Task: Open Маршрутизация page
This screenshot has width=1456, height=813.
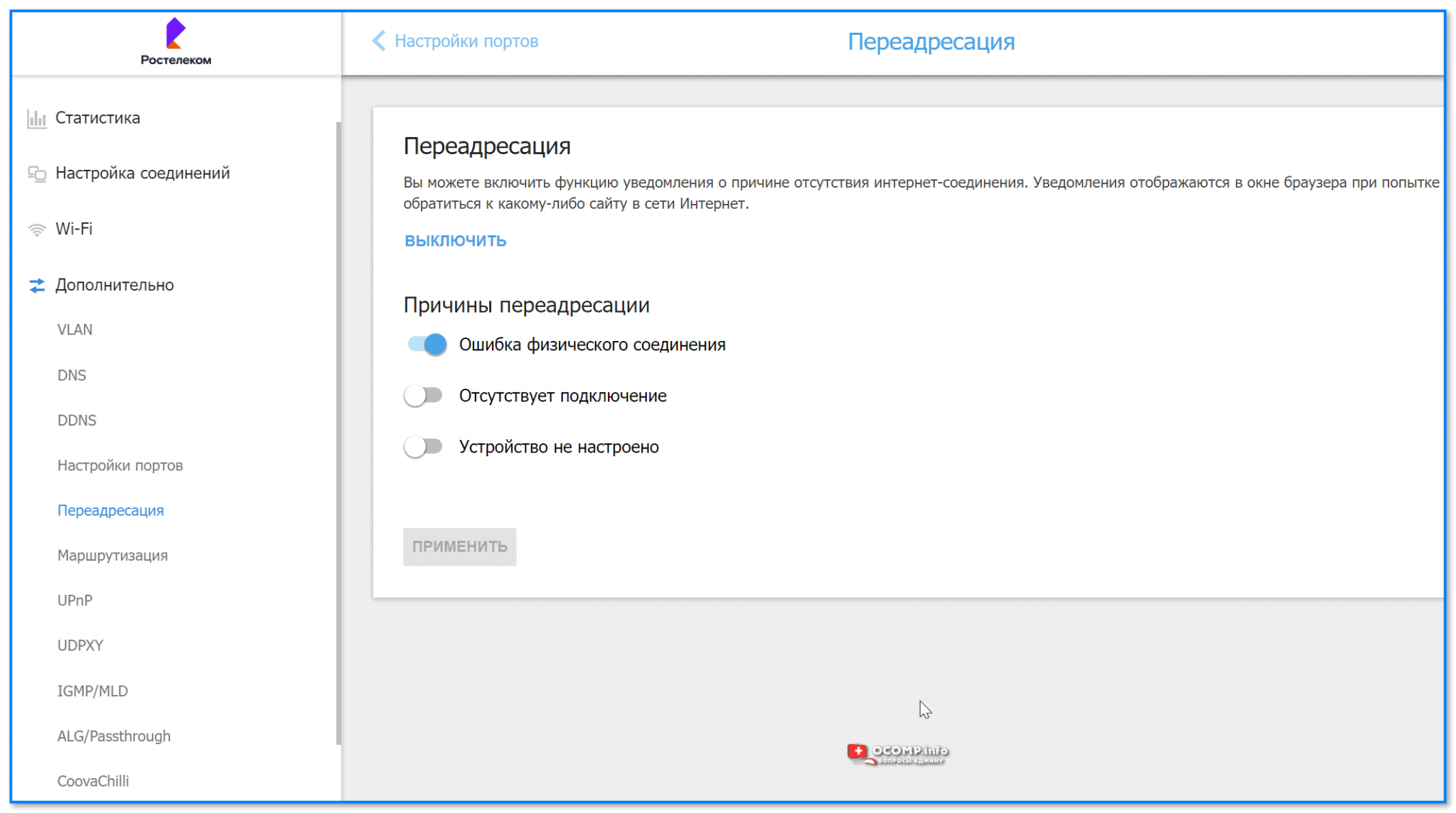Action: 112,556
